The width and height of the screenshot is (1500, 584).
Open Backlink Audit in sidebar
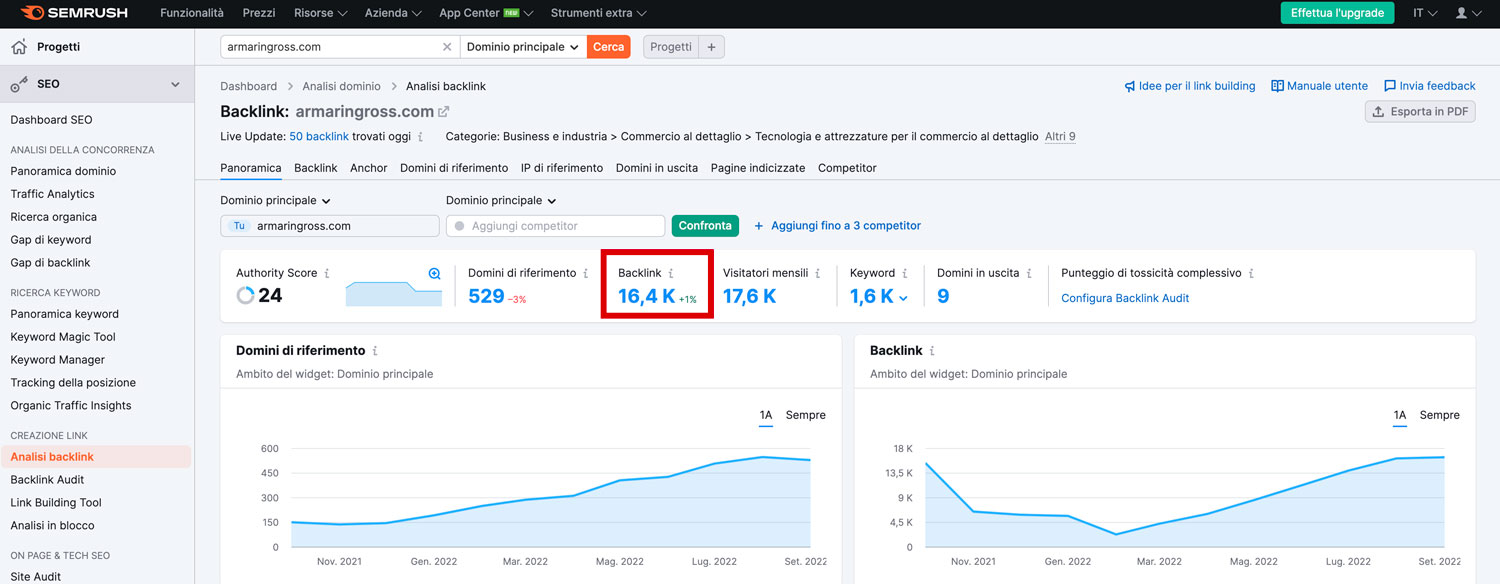47,480
